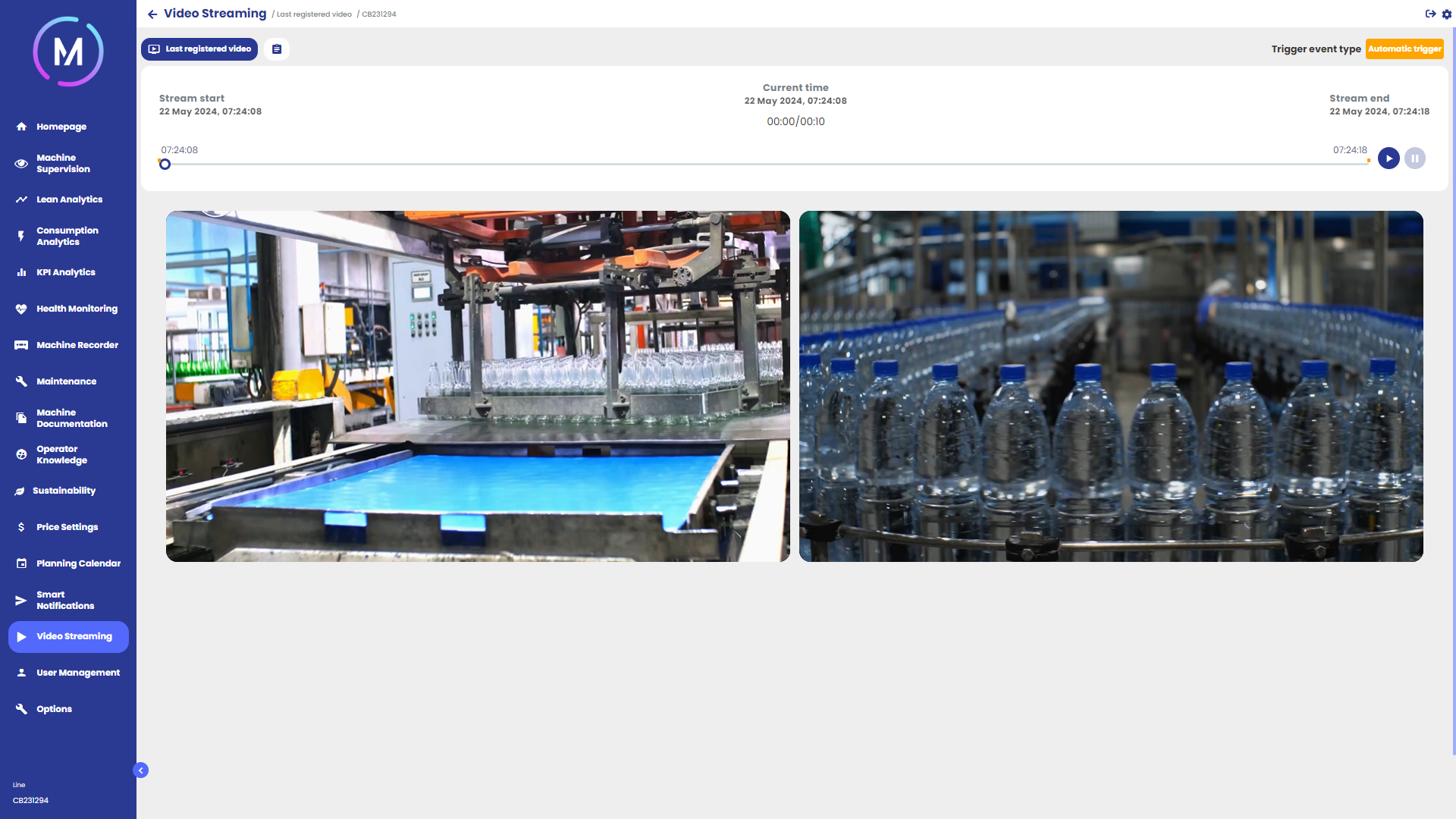1456x819 pixels.
Task: Click the Health Monitoring heart icon
Action: 21,309
